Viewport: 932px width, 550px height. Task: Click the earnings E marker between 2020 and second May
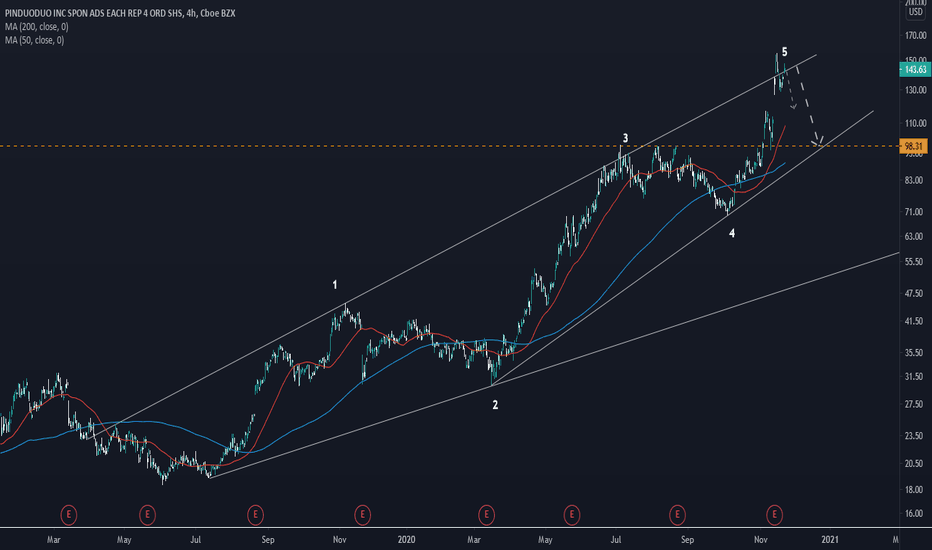pyautogui.click(x=486, y=514)
